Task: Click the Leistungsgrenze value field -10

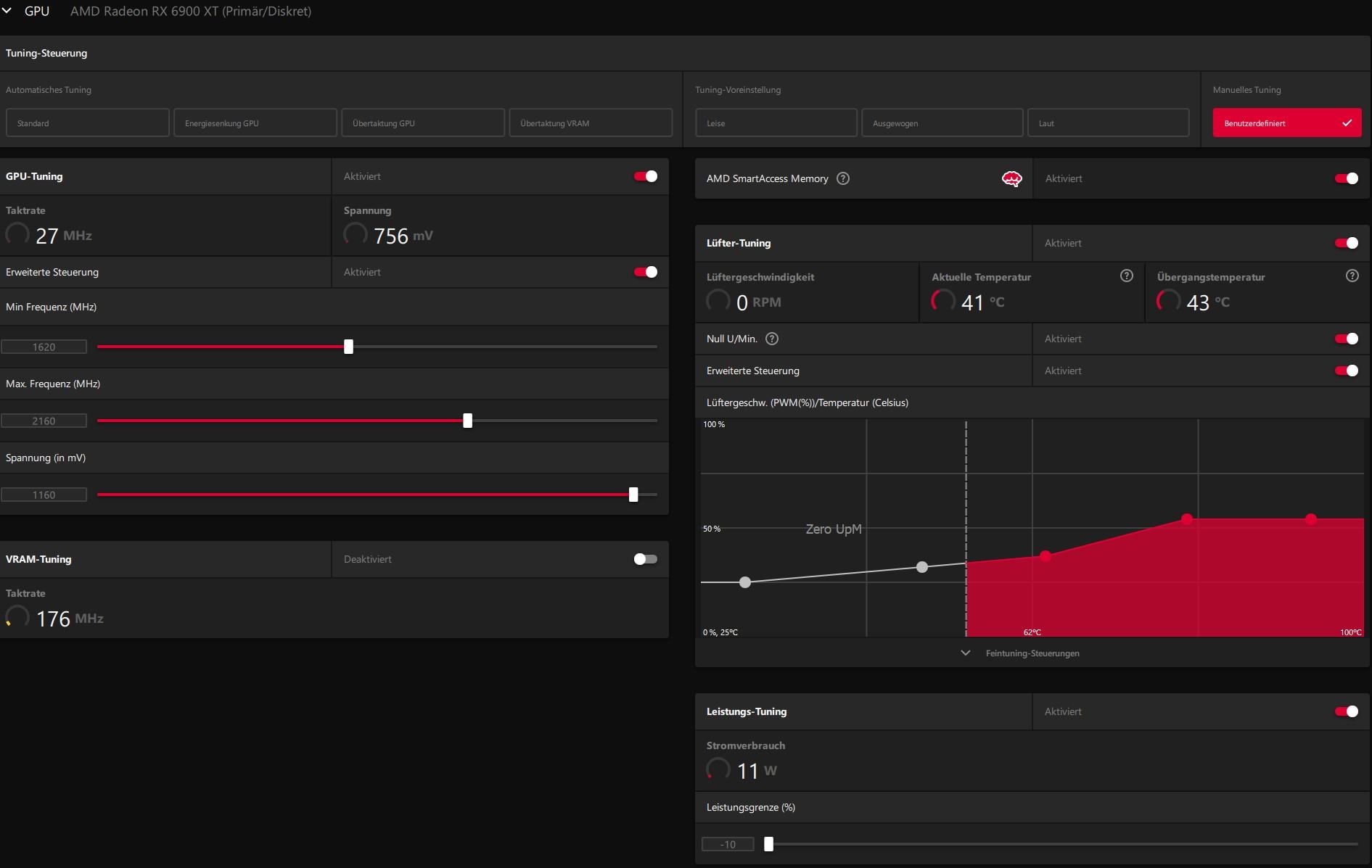Action: coord(728,844)
